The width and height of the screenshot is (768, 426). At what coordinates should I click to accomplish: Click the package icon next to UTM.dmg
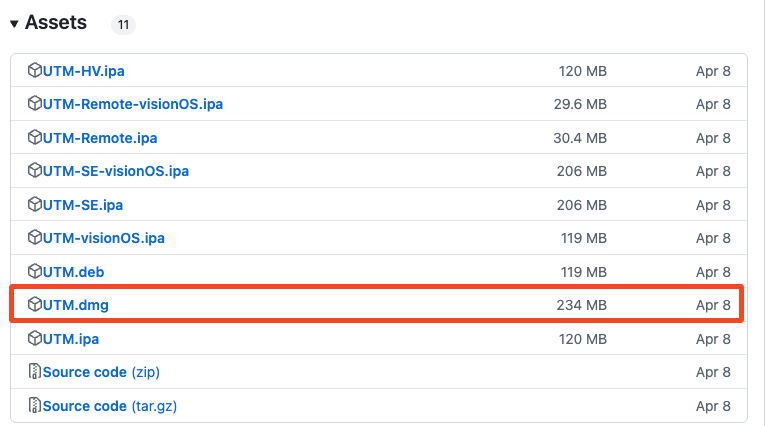(x=34, y=305)
